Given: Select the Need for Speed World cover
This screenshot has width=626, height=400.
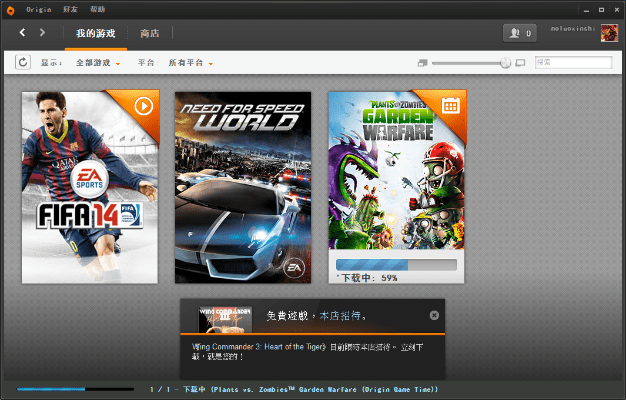Looking at the screenshot, I should coord(236,187).
